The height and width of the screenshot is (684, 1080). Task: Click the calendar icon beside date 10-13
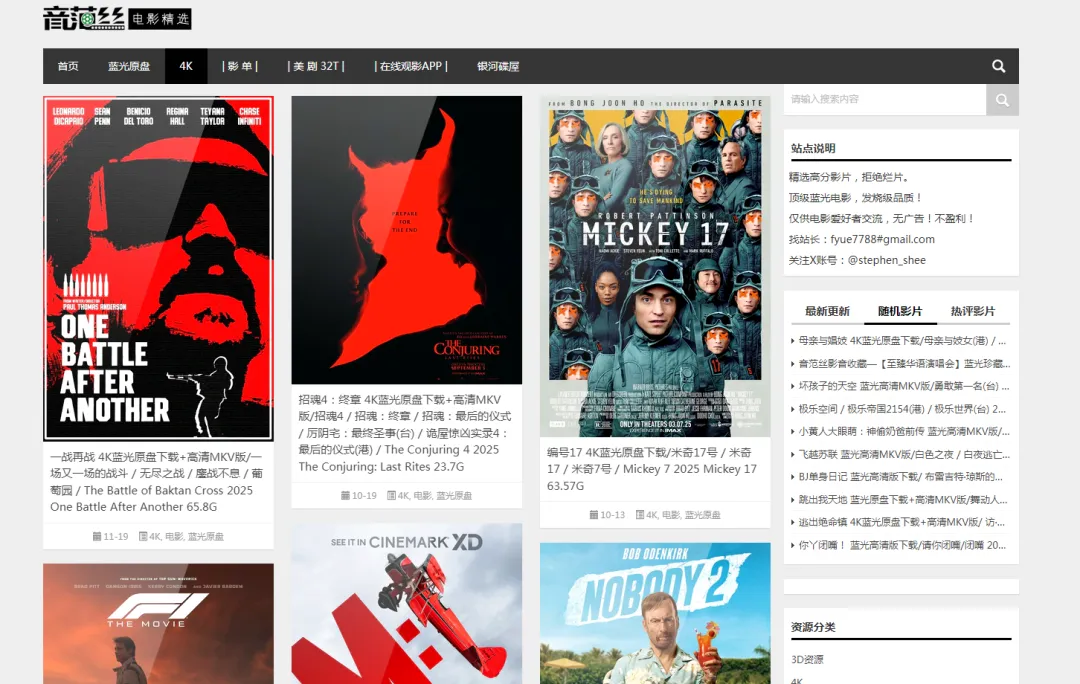594,515
